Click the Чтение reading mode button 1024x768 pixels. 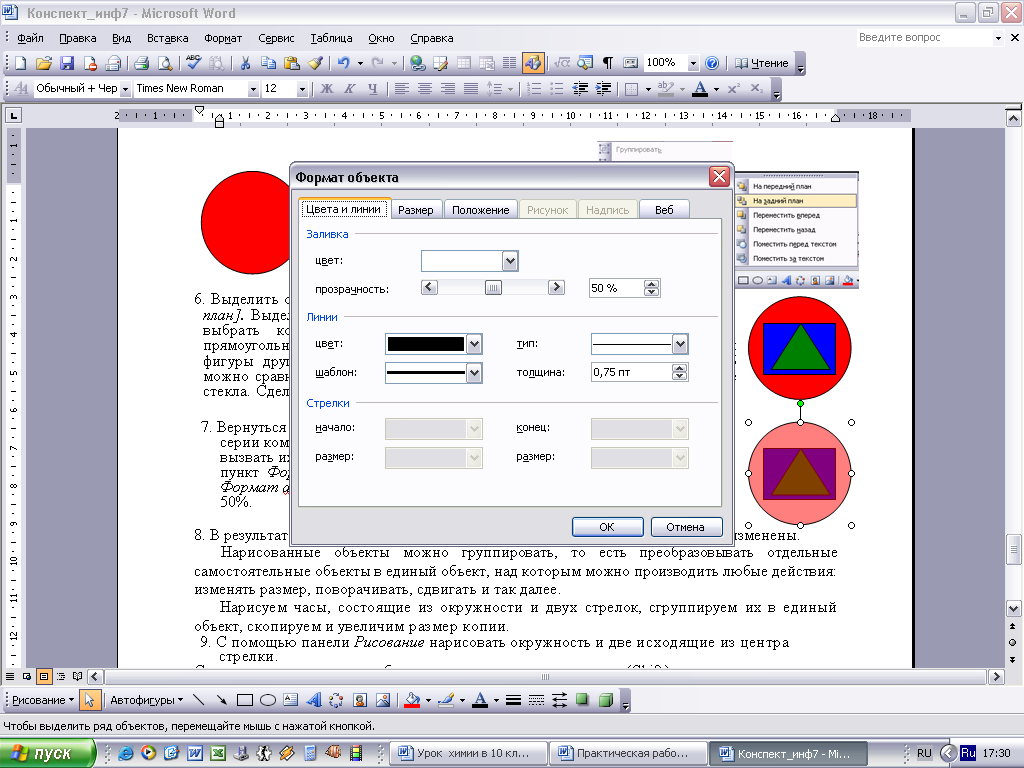point(761,63)
